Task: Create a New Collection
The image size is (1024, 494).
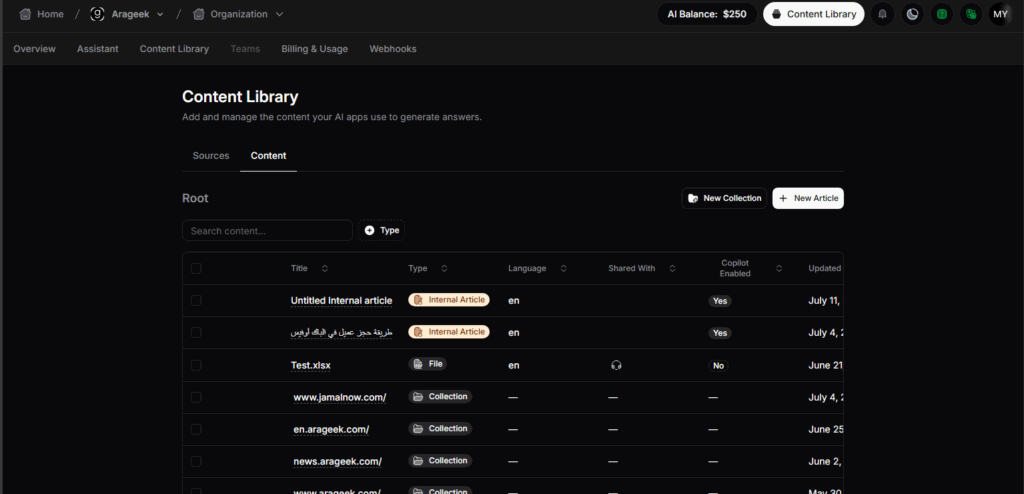Action: pos(724,198)
